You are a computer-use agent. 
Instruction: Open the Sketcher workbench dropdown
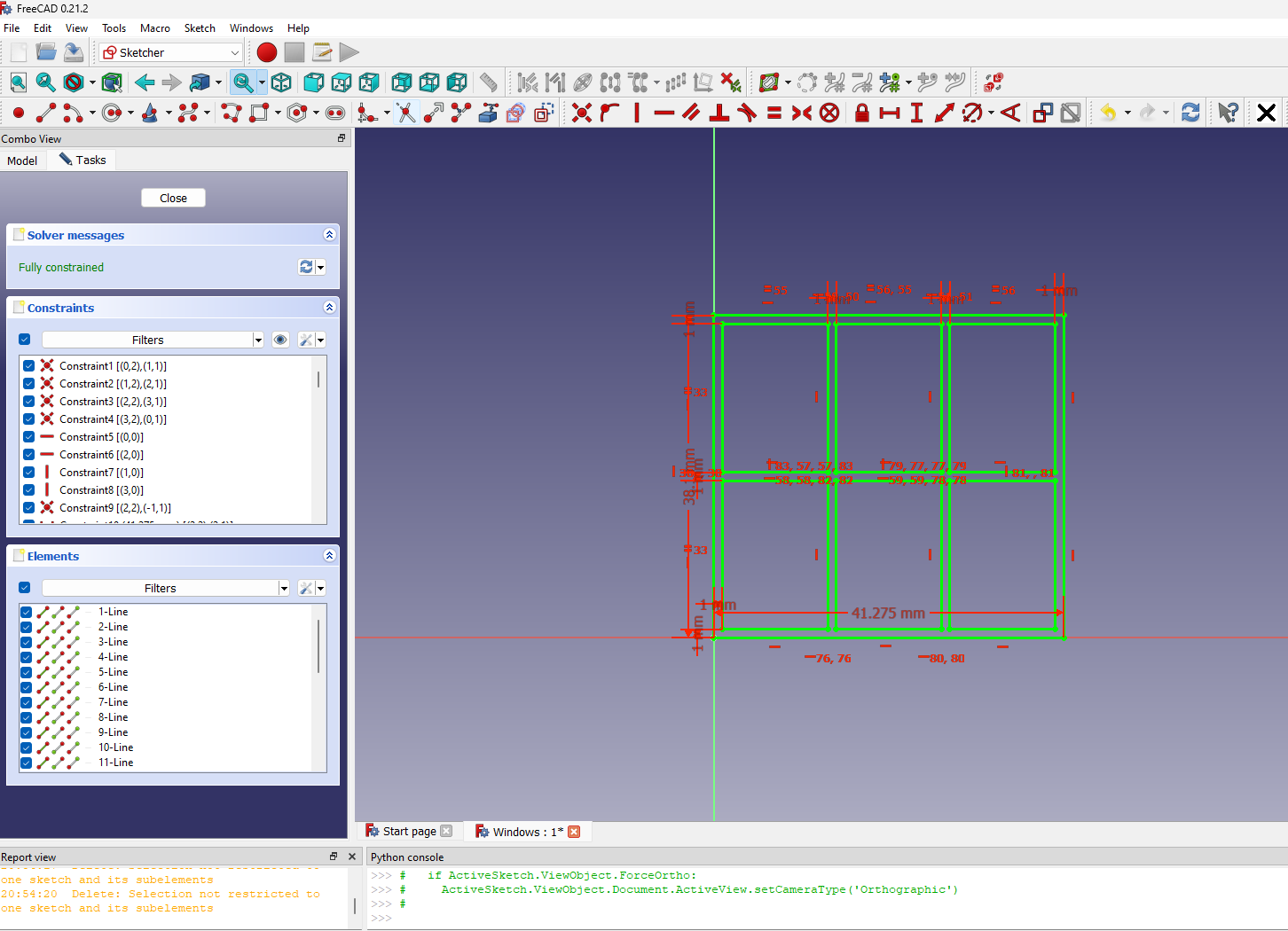[x=171, y=52]
